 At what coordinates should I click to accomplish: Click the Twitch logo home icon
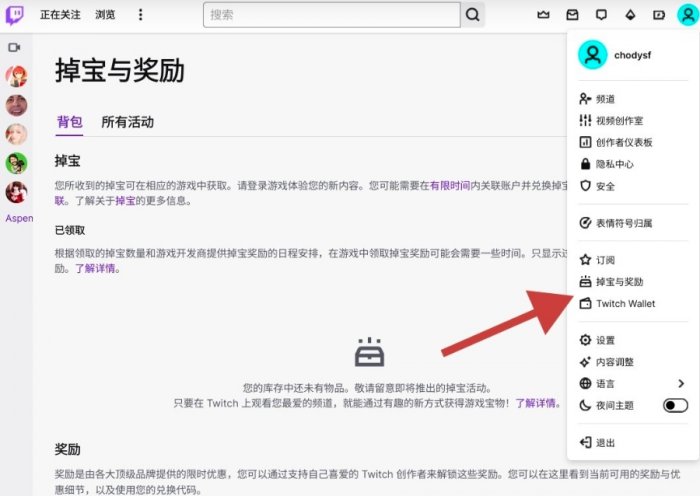click(x=15, y=15)
